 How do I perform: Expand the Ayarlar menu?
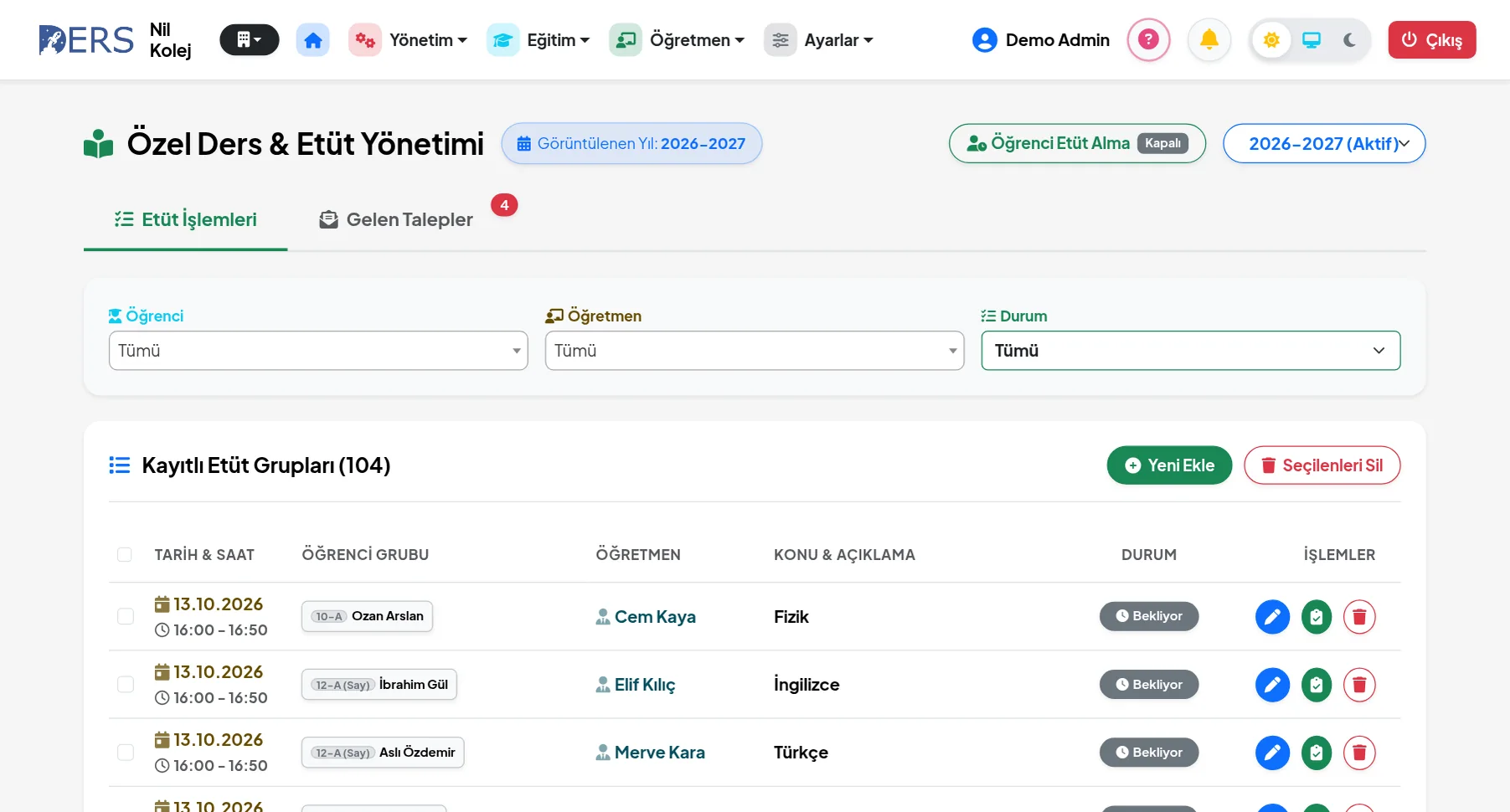click(x=819, y=40)
